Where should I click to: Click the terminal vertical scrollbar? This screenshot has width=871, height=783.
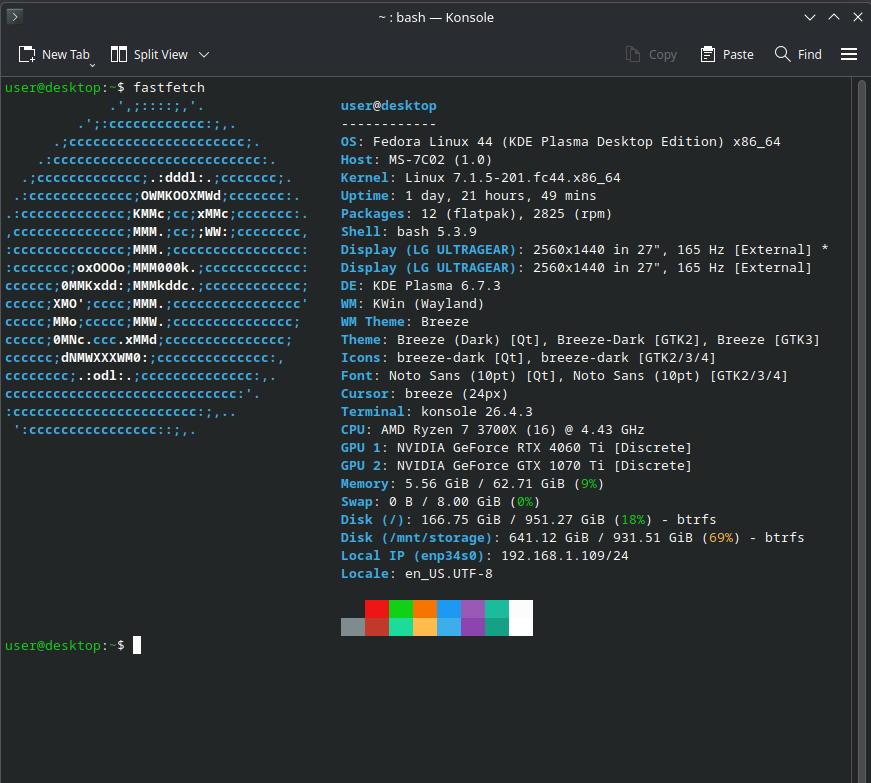click(x=862, y=430)
